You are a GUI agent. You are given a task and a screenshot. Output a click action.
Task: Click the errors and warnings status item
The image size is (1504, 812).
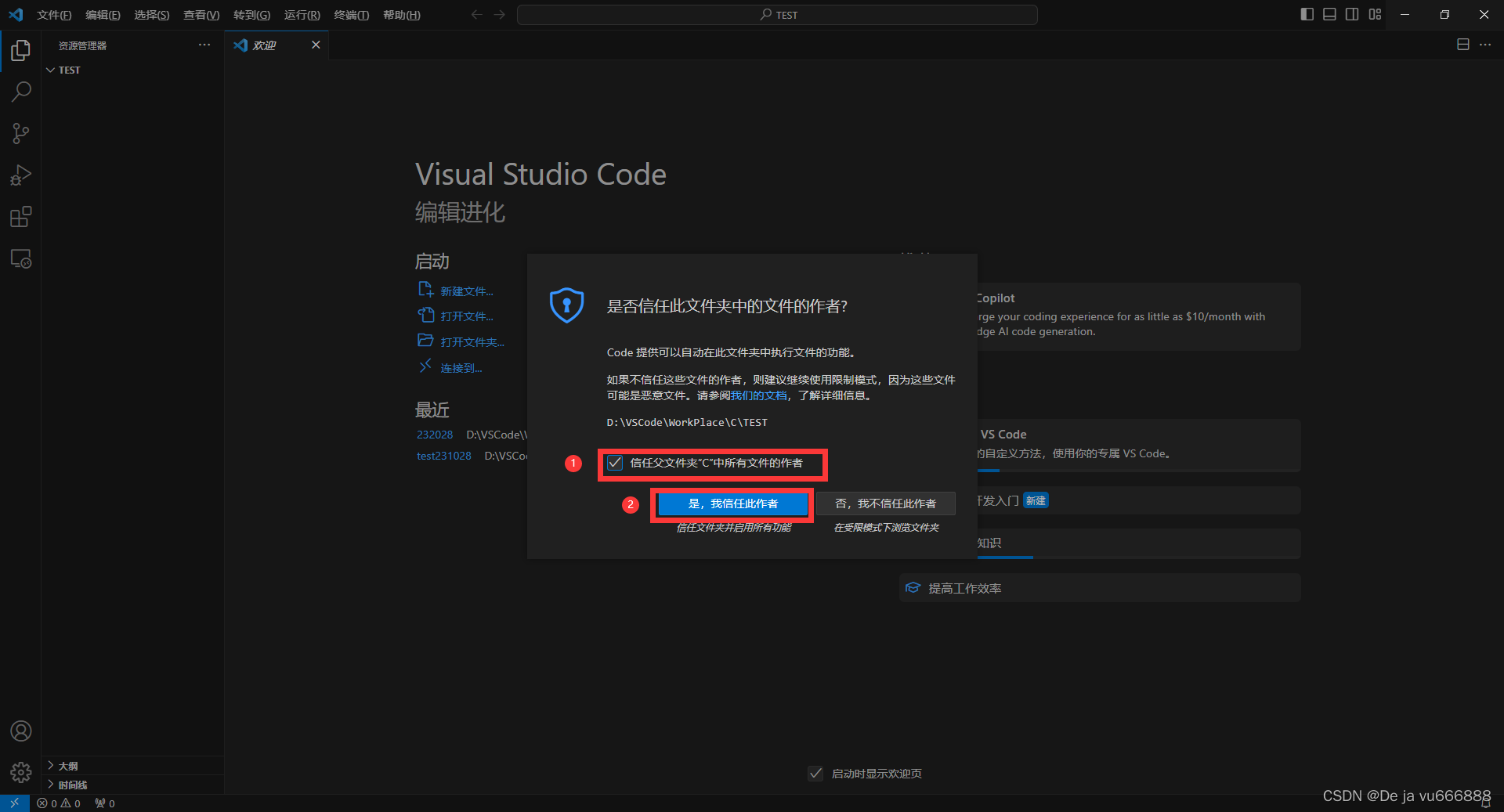(59, 803)
